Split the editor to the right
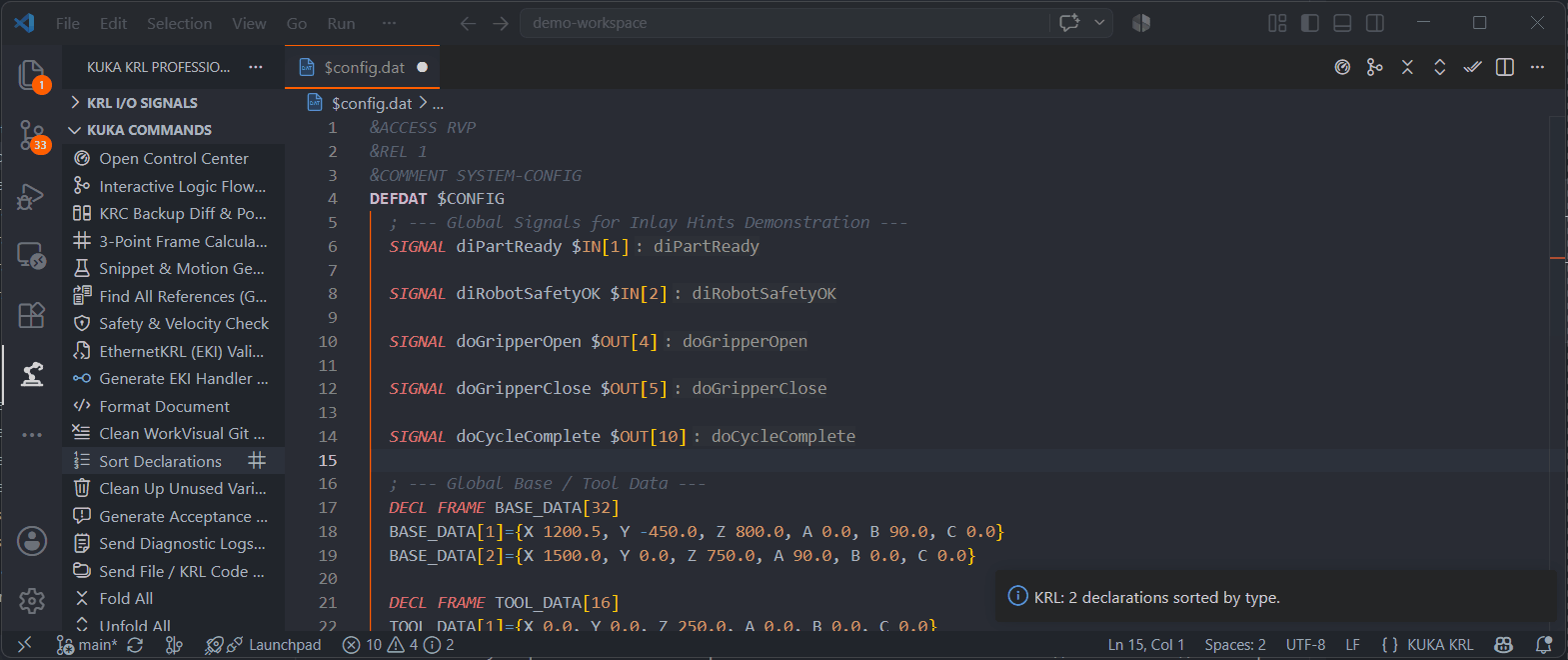The height and width of the screenshot is (660, 1568). click(x=1505, y=67)
